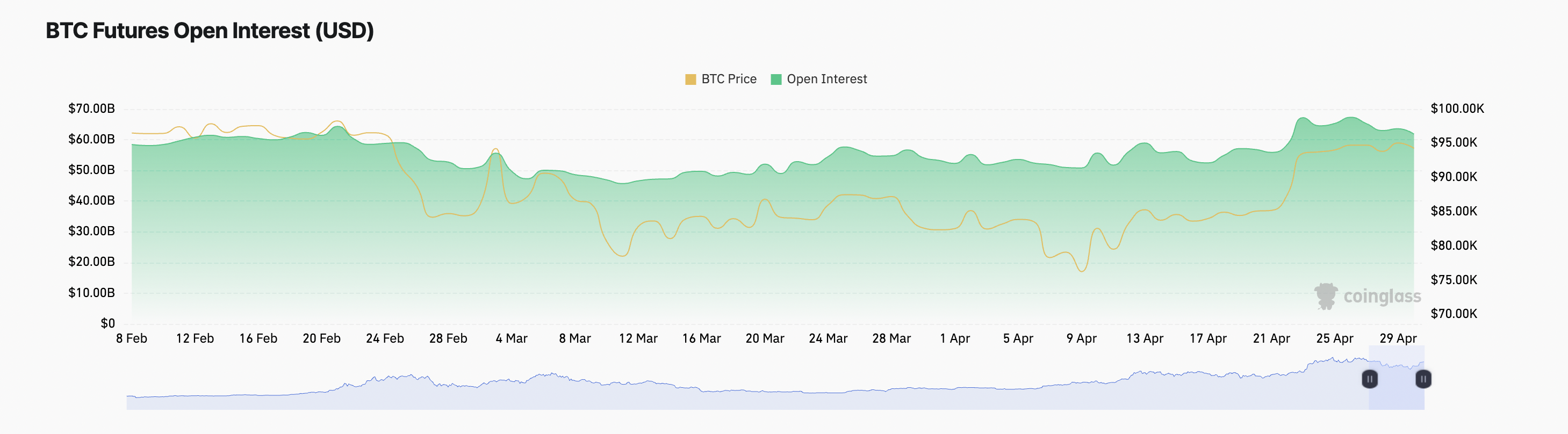The height and width of the screenshot is (434, 1568).
Task: Click the green Open Interest legend swatch
Action: [x=775, y=79]
